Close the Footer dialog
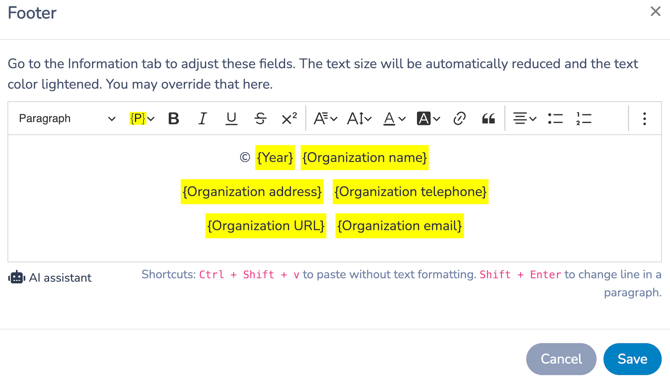 (x=655, y=12)
